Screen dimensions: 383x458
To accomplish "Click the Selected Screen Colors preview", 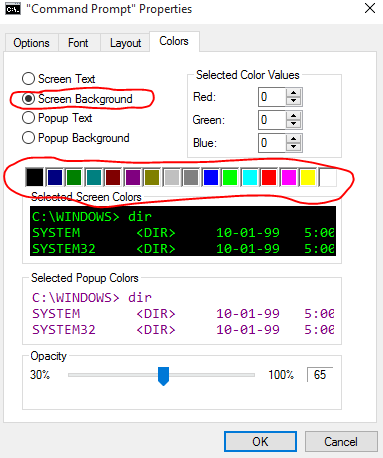I will (x=183, y=231).
